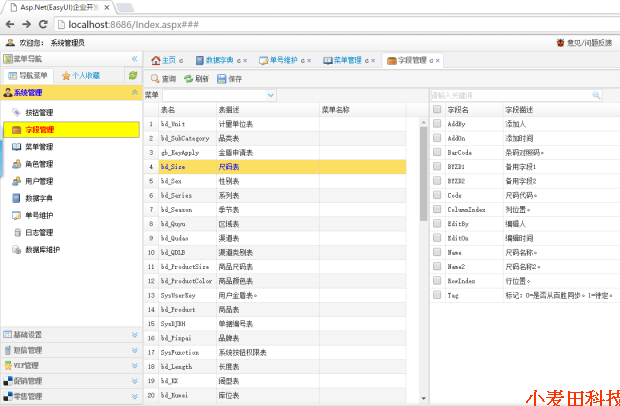Check the ColumnIndex field checkbox
This screenshot has height=406, width=620.
pos(437,209)
